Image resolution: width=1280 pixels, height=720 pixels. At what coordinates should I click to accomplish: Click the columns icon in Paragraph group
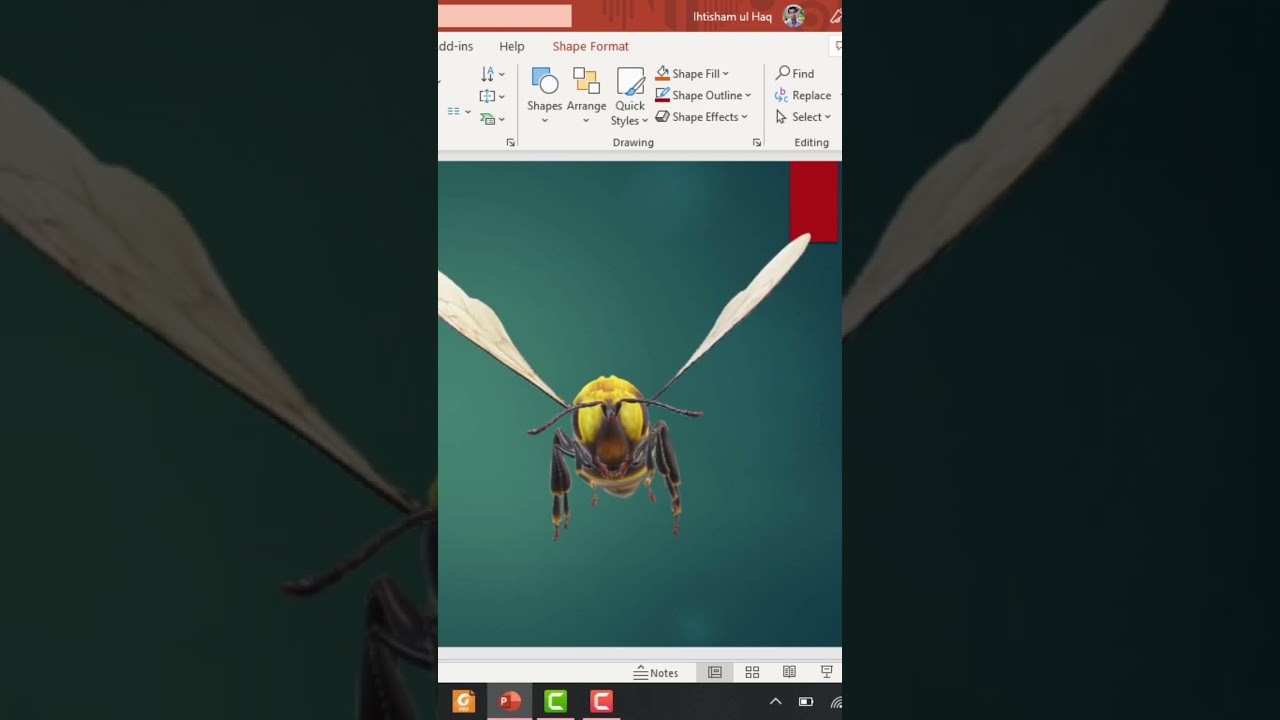(x=454, y=112)
